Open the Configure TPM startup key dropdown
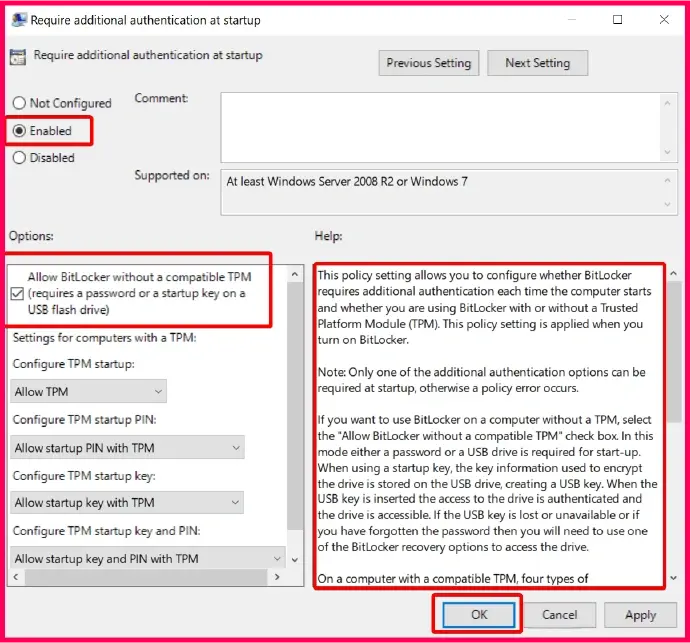Screen dimensions: 691x643 pos(127,503)
